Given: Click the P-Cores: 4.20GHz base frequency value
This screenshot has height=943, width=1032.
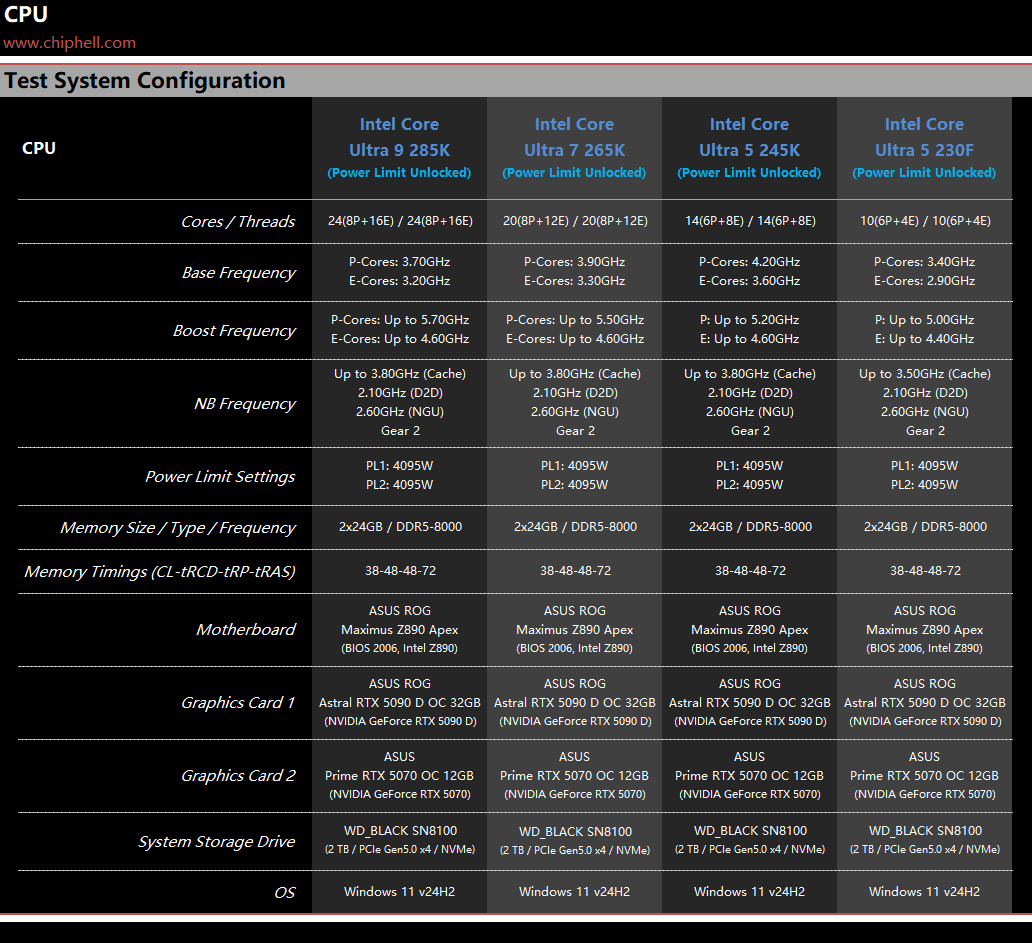Looking at the screenshot, I should [x=750, y=262].
